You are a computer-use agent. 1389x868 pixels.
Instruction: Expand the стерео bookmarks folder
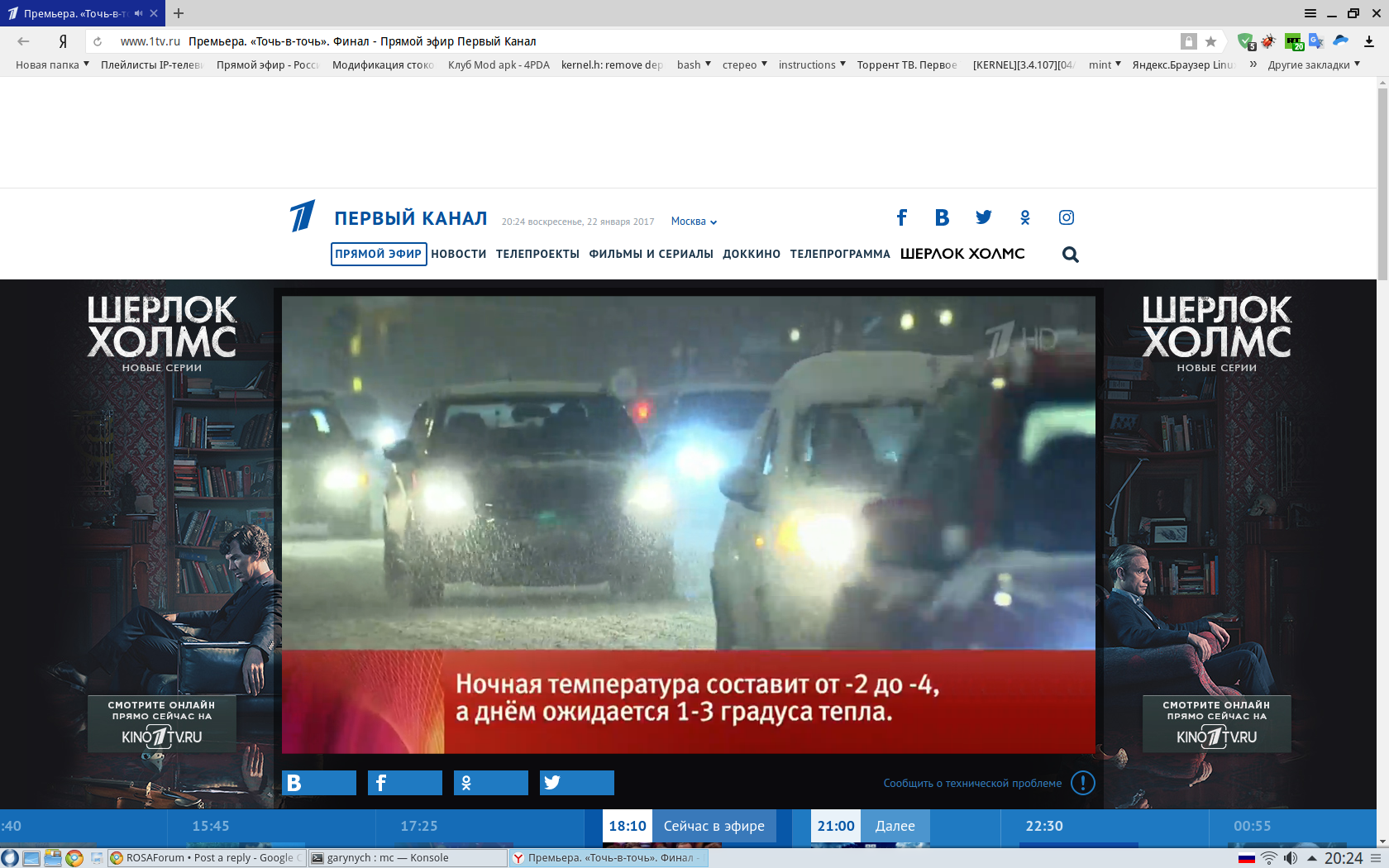(x=745, y=64)
